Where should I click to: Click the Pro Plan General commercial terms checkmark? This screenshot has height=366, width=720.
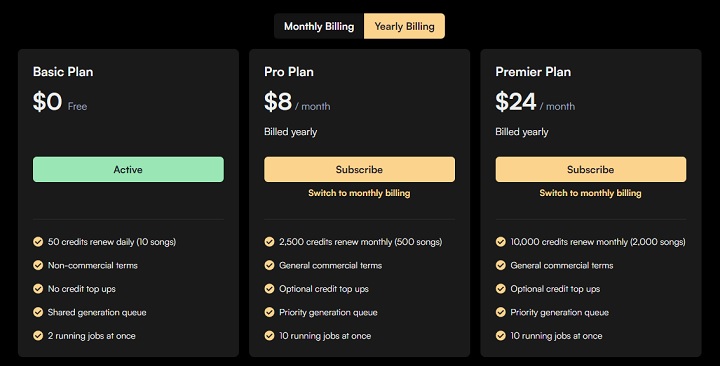270,265
